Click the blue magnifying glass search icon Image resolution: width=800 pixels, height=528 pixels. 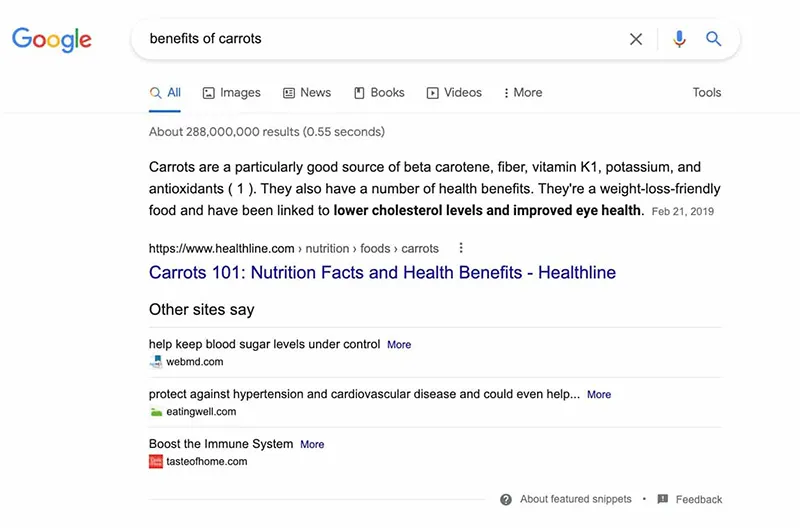(x=714, y=39)
